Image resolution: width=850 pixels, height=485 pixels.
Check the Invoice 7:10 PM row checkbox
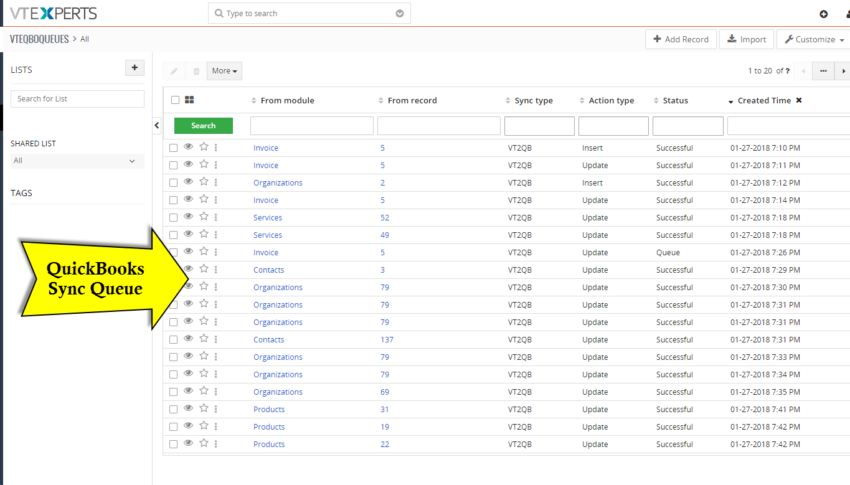(173, 148)
